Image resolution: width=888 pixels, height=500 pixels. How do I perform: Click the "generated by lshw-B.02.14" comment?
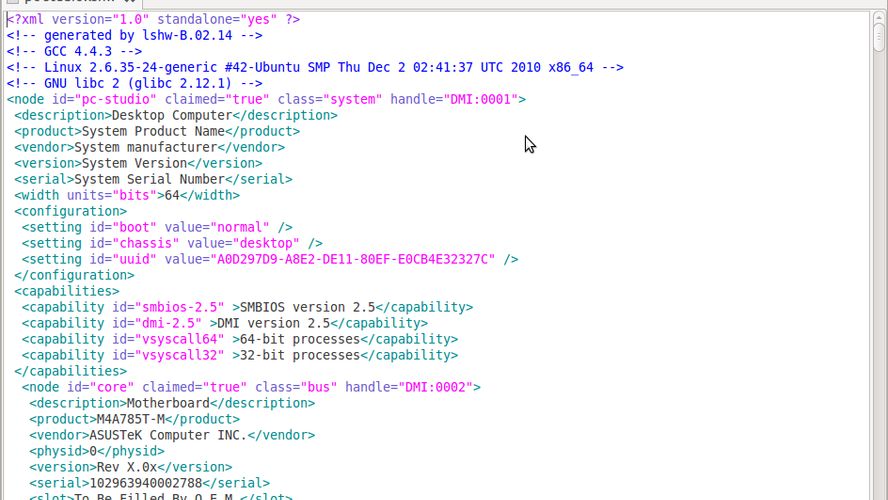[x=134, y=35]
